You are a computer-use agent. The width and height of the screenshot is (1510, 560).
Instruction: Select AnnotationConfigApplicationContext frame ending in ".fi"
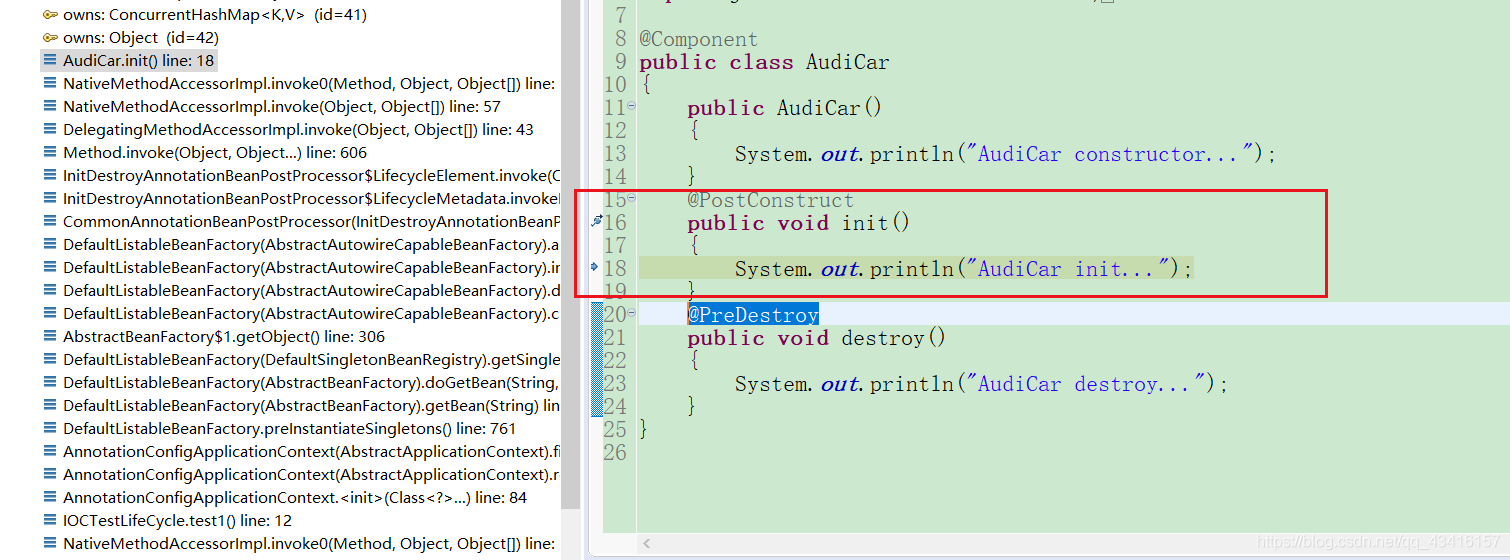click(x=311, y=452)
